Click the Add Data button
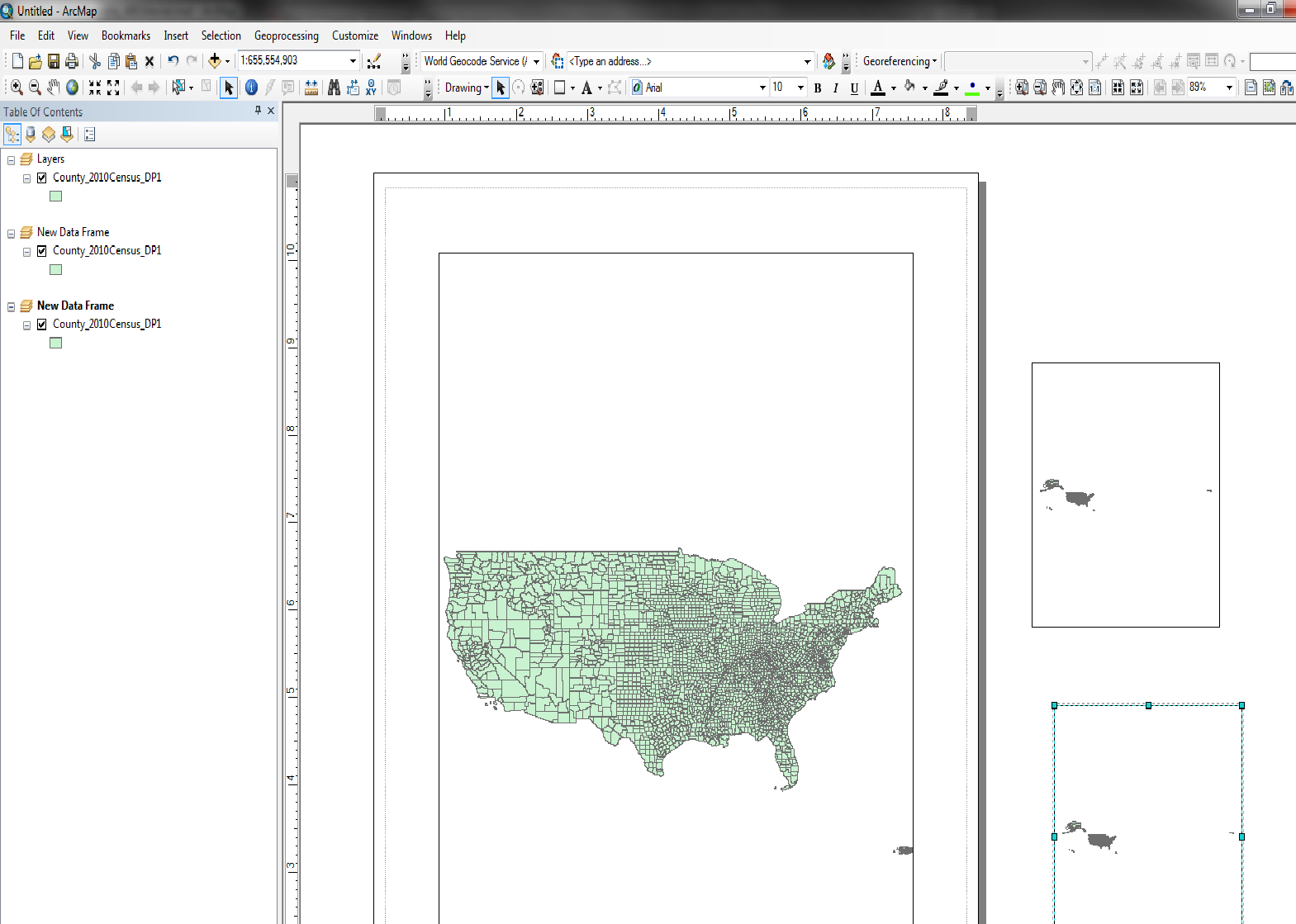 pos(215,61)
